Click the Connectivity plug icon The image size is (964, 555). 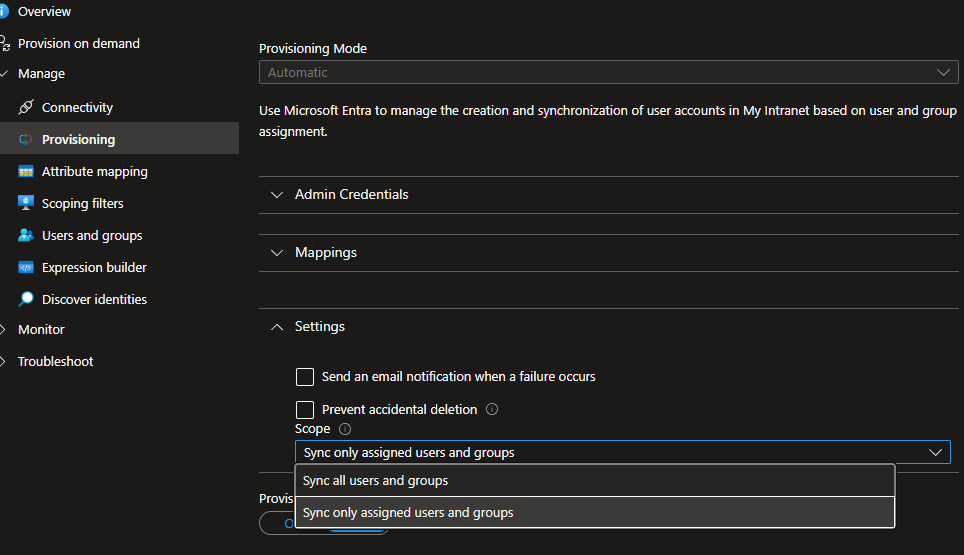[x=26, y=107]
